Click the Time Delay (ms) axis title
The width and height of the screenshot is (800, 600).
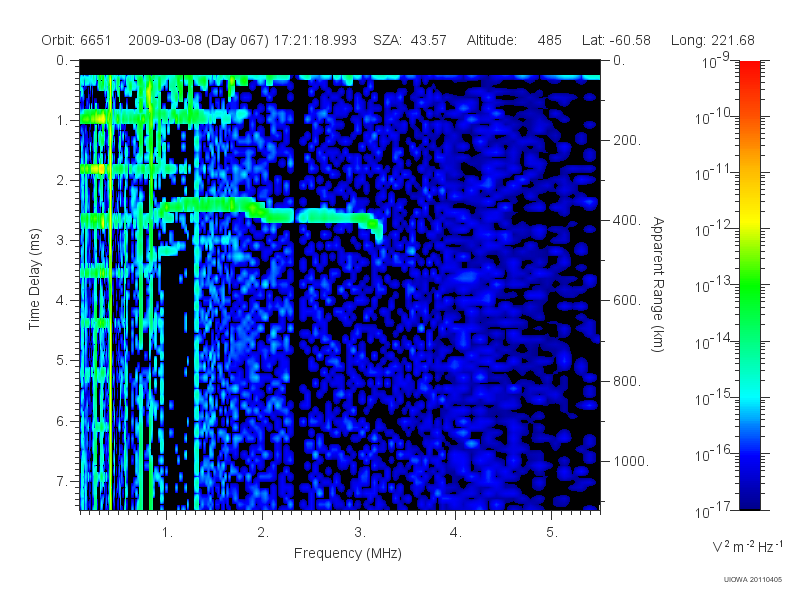34,279
